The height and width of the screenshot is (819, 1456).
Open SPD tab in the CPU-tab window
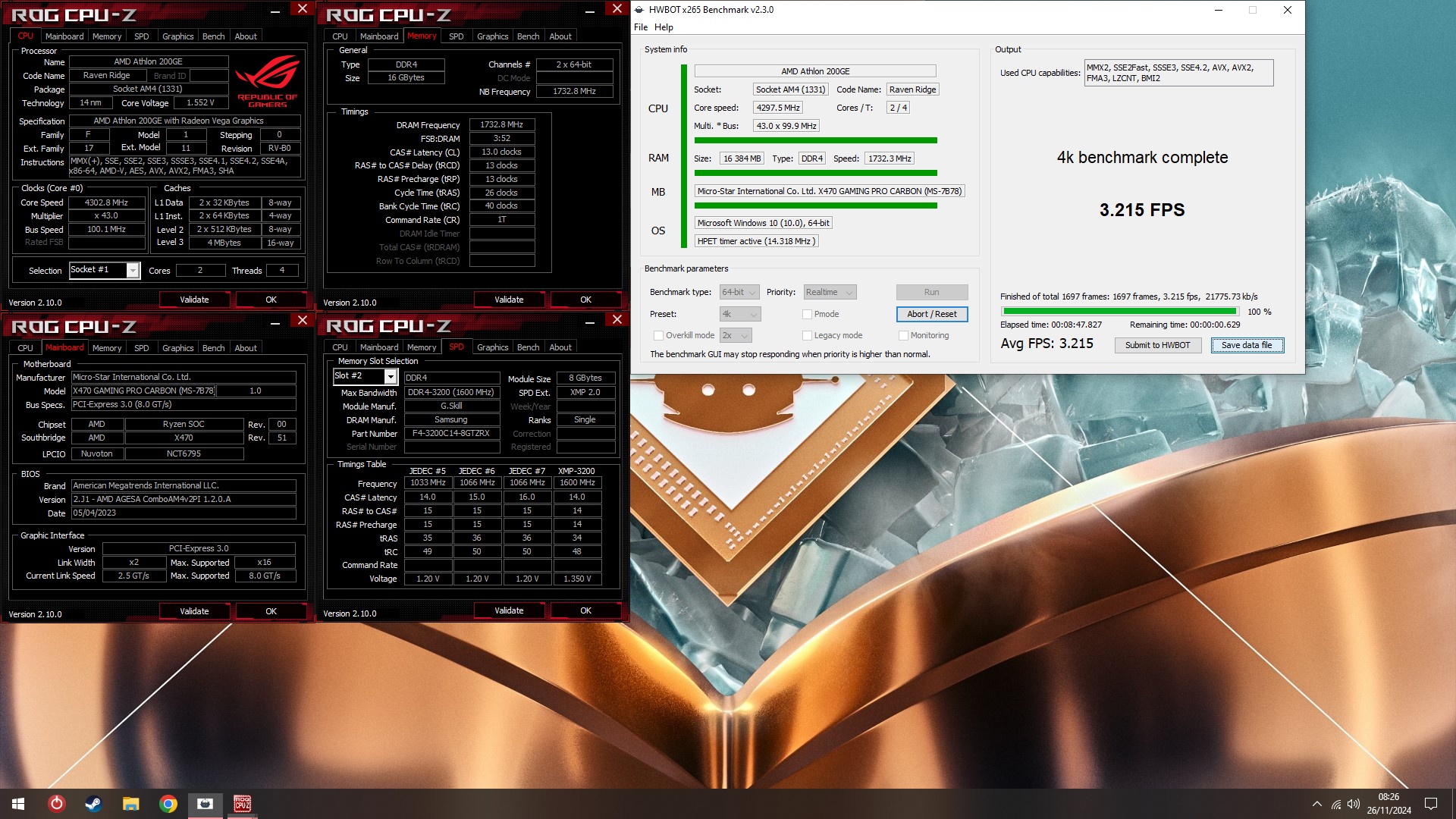[141, 36]
